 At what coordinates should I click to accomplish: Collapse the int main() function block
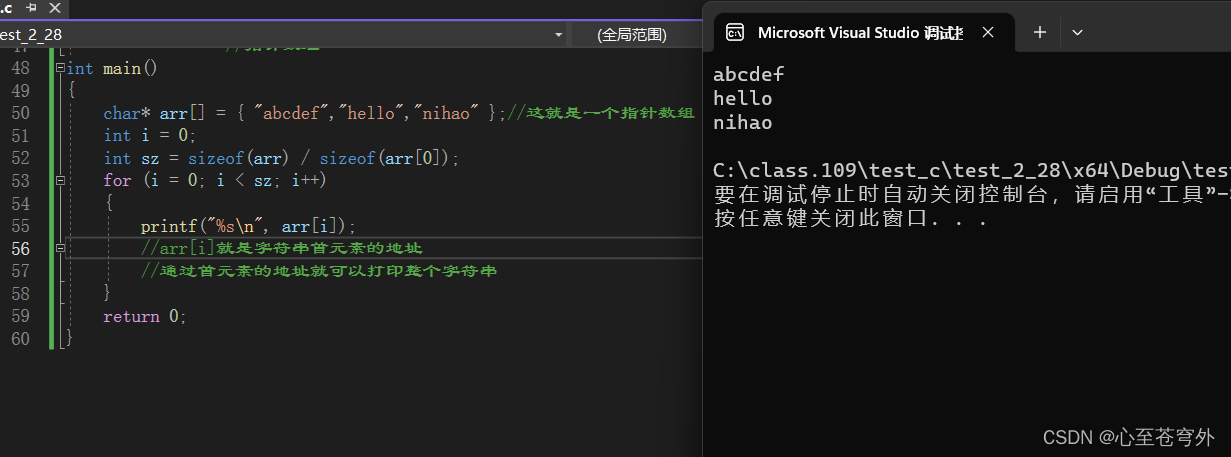coord(60,69)
